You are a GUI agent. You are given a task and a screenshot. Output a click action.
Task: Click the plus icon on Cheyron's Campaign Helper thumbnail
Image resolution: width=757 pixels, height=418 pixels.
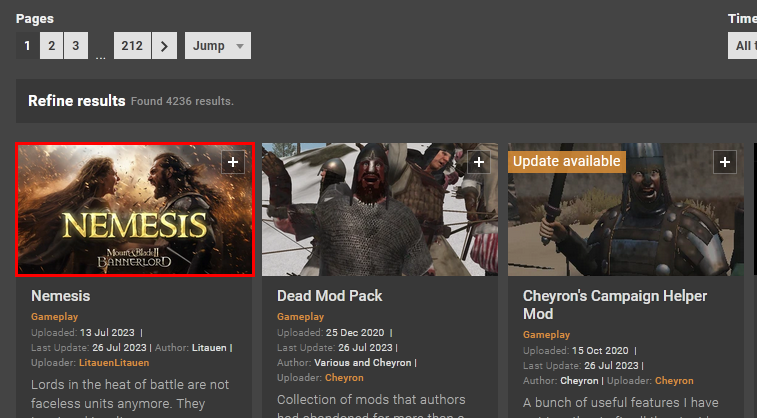tap(725, 162)
